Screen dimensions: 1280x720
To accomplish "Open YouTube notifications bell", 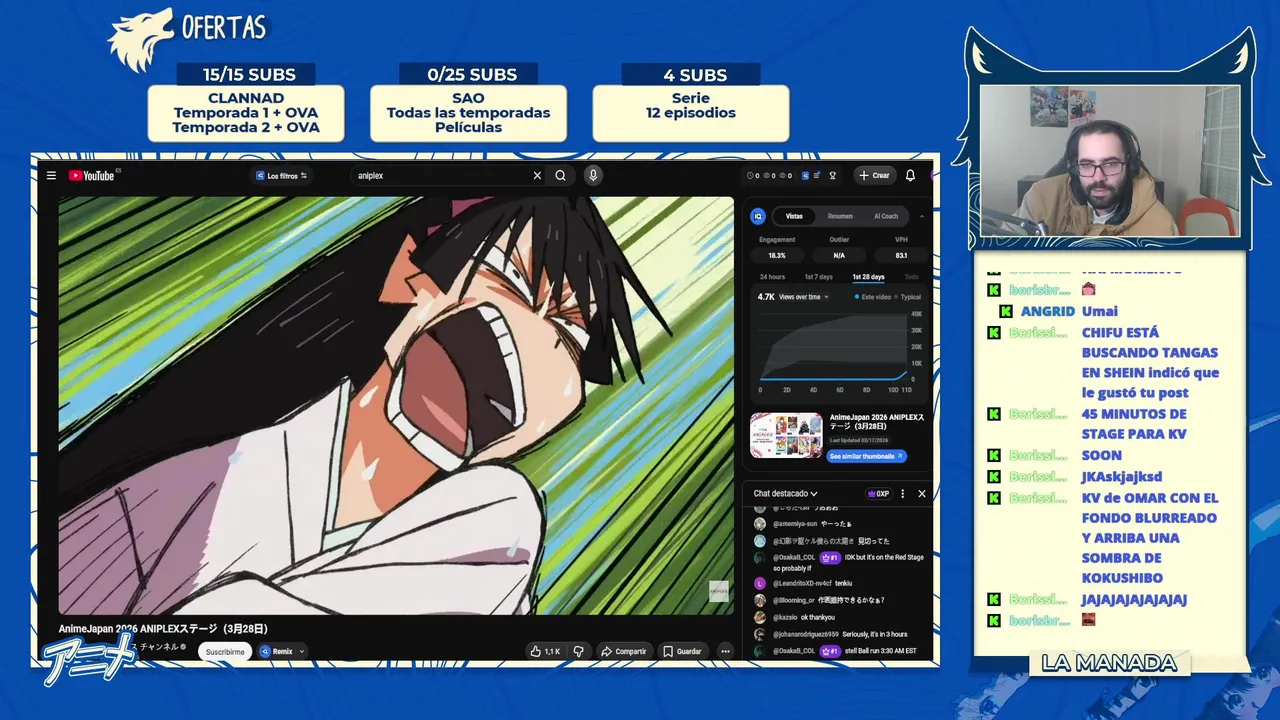I will [910, 175].
